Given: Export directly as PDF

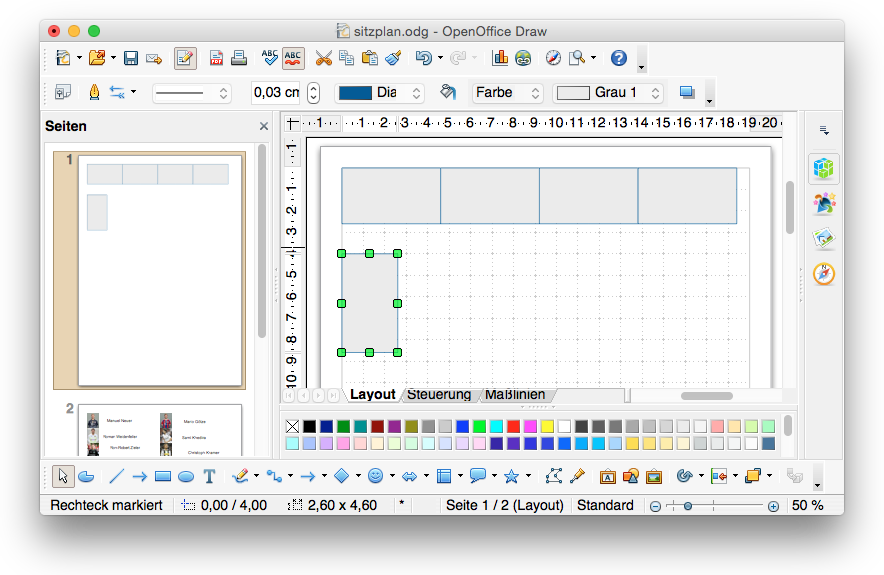Looking at the screenshot, I should click(x=216, y=58).
